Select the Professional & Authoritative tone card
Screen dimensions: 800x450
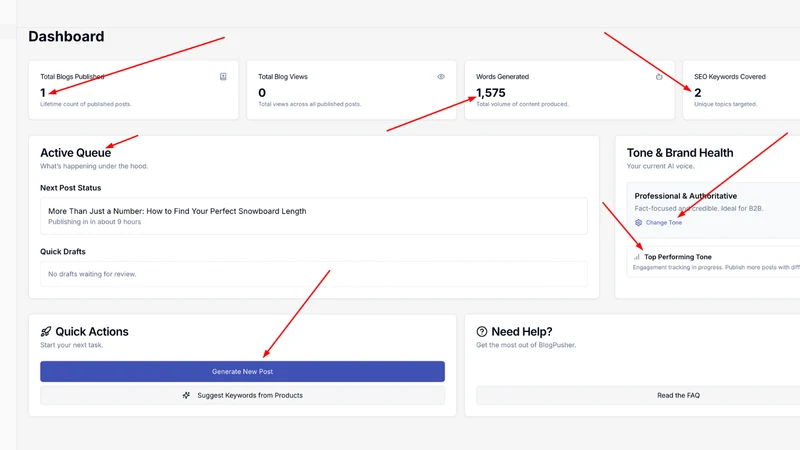[x=713, y=210]
